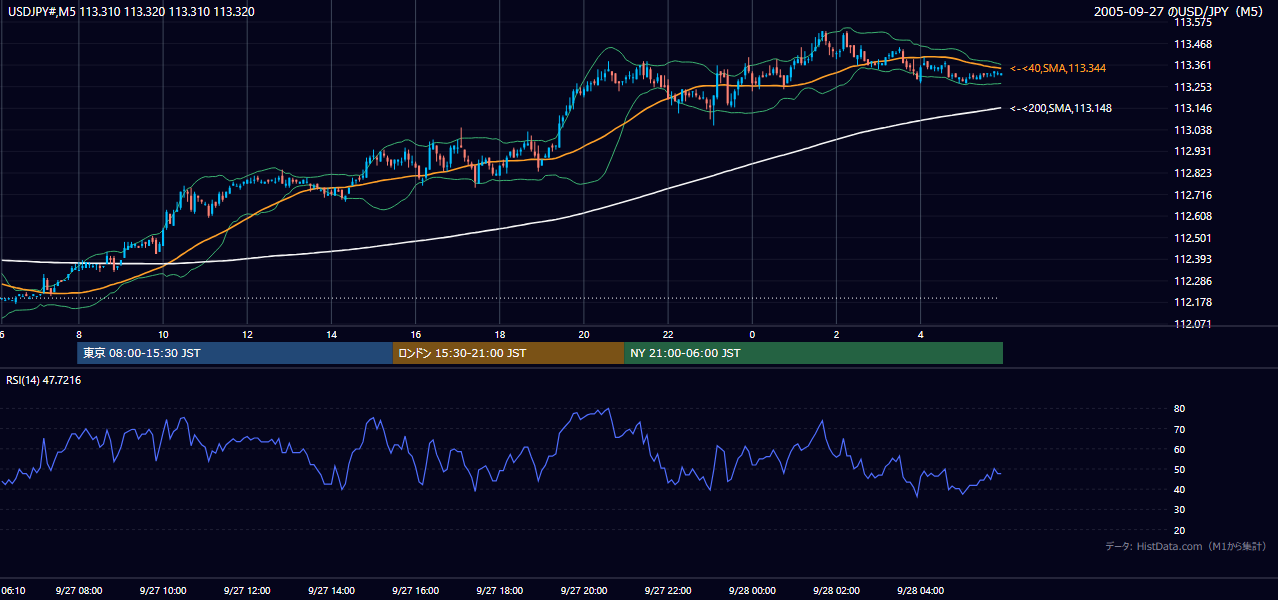Click the white 200 SMA label 113.148
The height and width of the screenshot is (600, 1278).
pyautogui.click(x=1059, y=108)
